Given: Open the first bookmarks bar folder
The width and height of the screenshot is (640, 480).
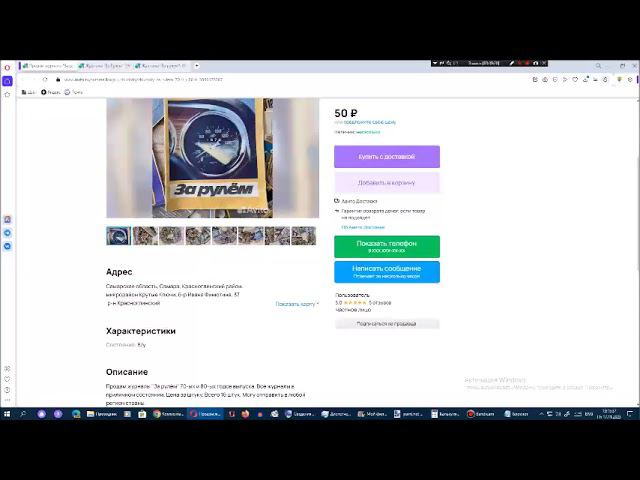Looking at the screenshot, I should point(29,92).
